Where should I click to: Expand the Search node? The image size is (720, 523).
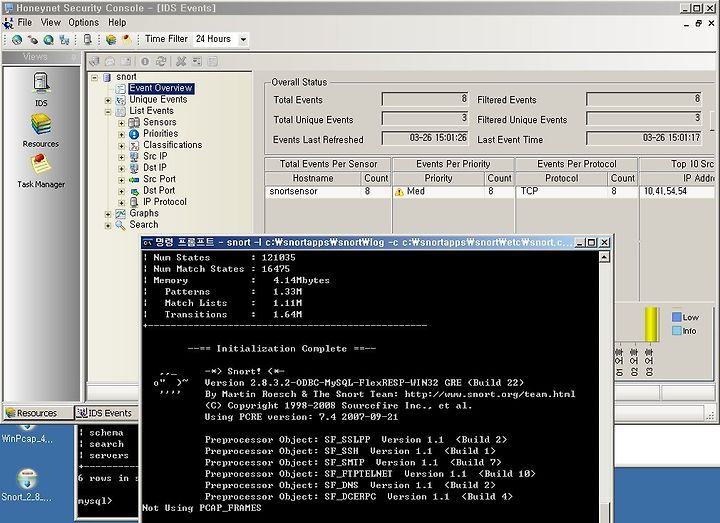[x=108, y=225]
